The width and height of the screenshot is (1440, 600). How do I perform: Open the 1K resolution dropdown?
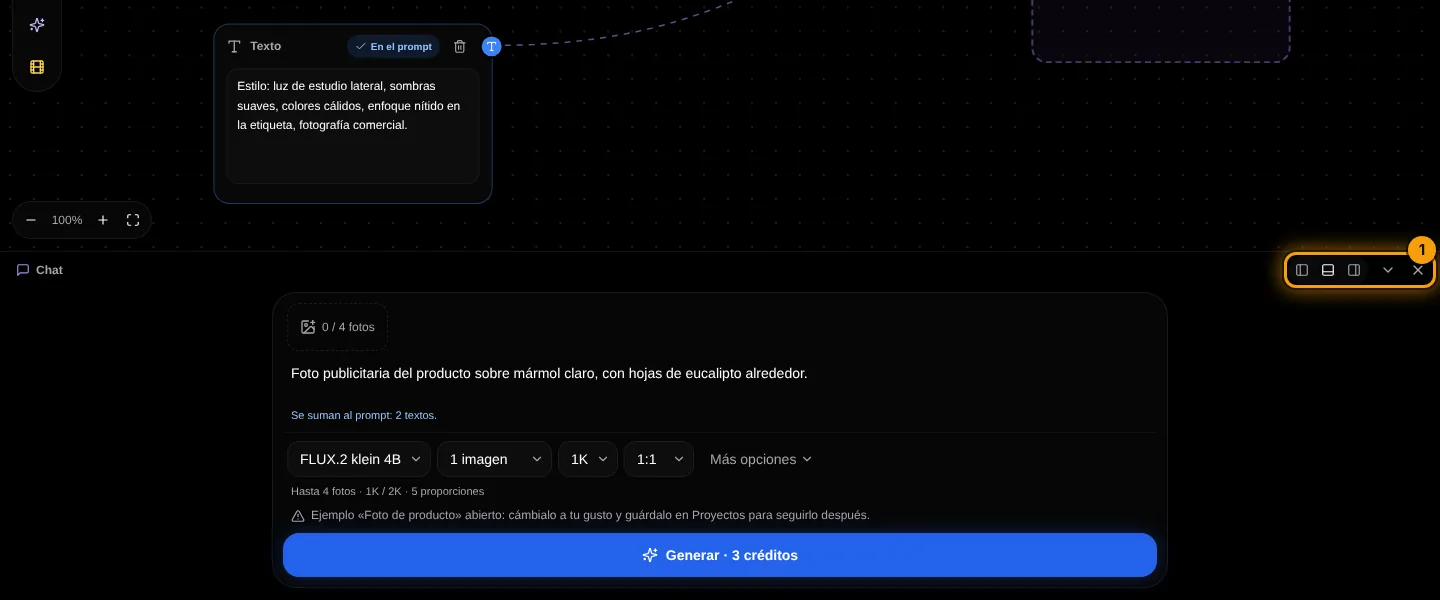(588, 459)
